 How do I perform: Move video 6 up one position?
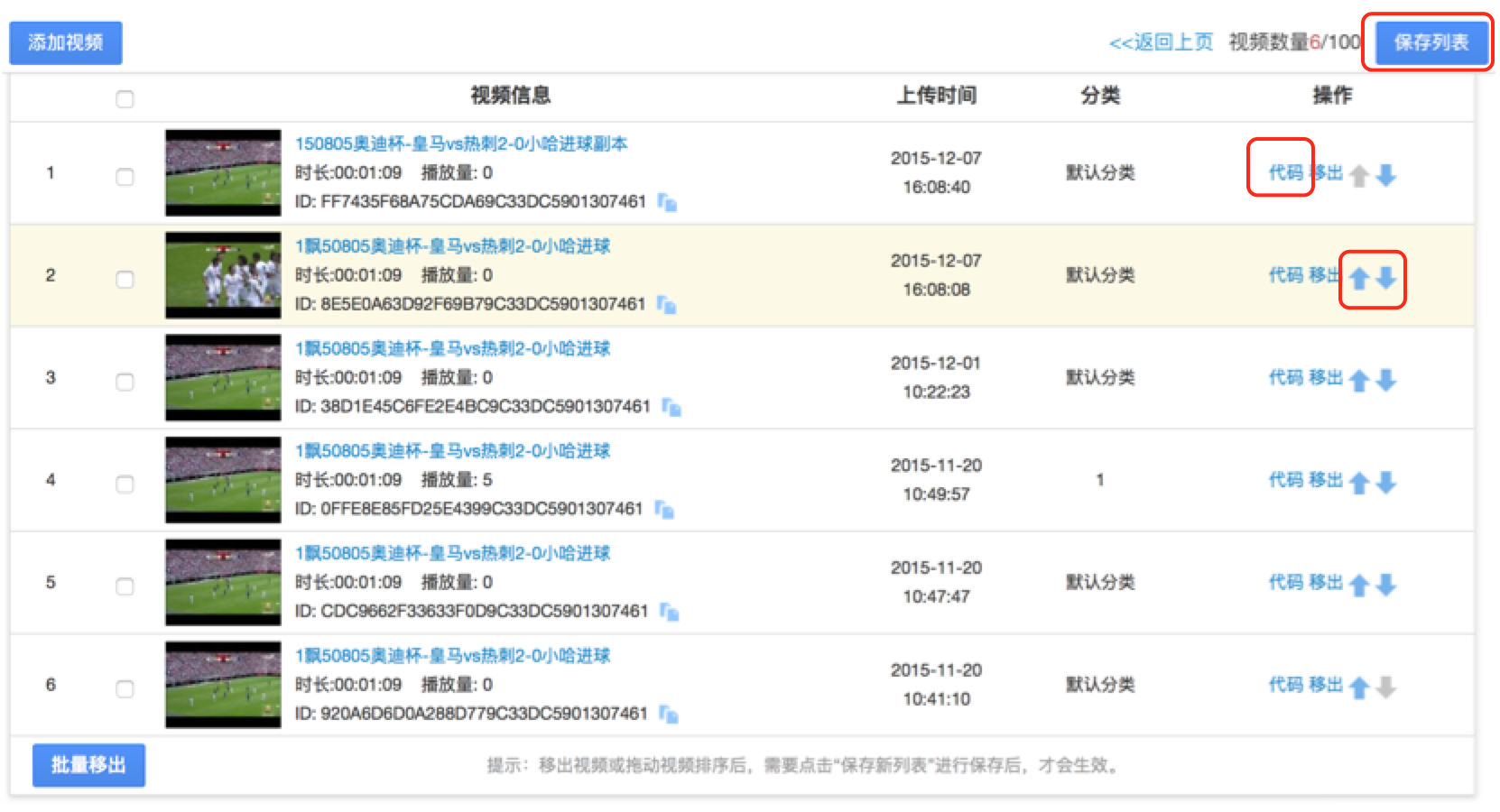click(x=1359, y=687)
